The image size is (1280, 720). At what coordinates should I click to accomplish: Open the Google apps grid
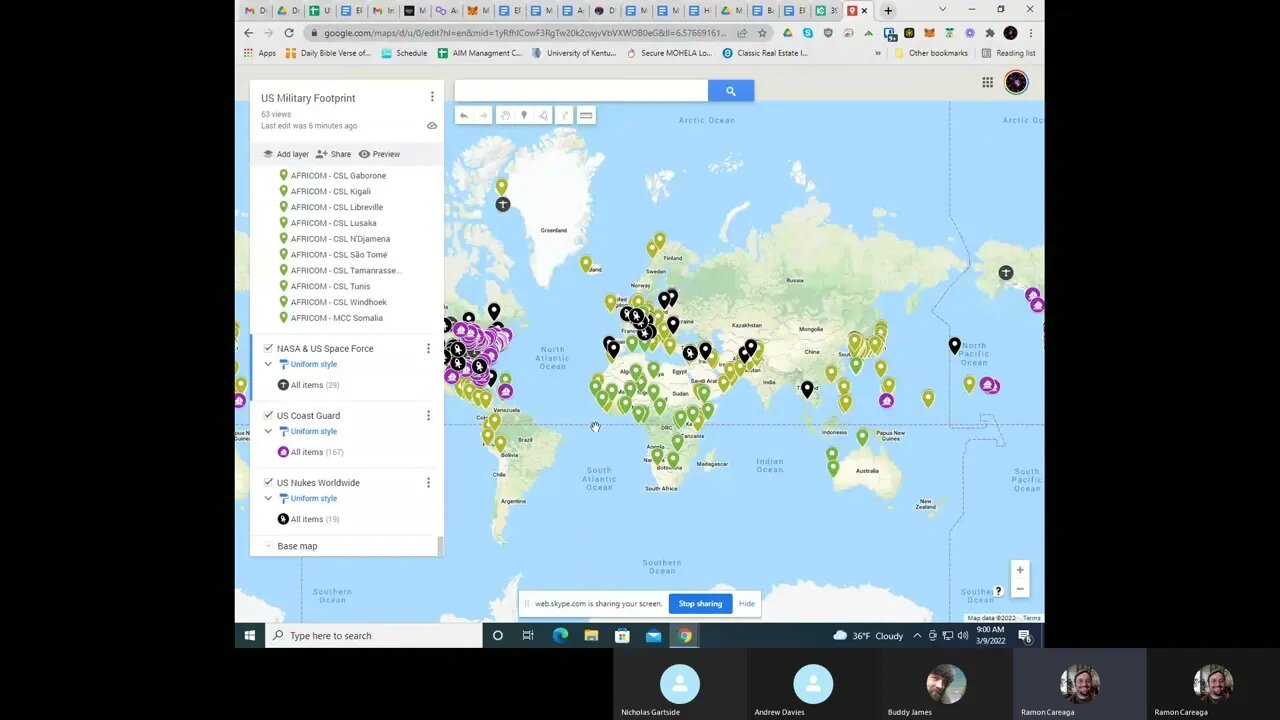(x=987, y=83)
